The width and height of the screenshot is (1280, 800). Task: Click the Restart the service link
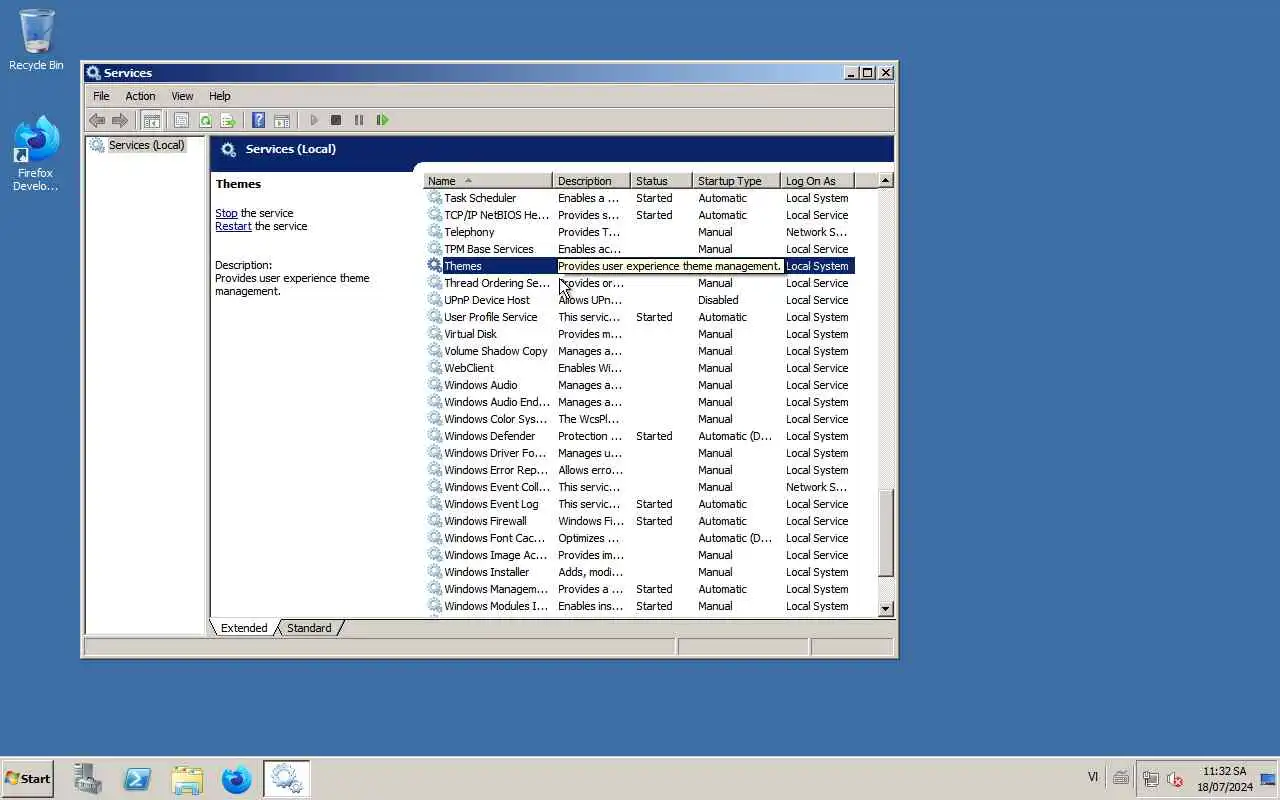[x=233, y=226]
